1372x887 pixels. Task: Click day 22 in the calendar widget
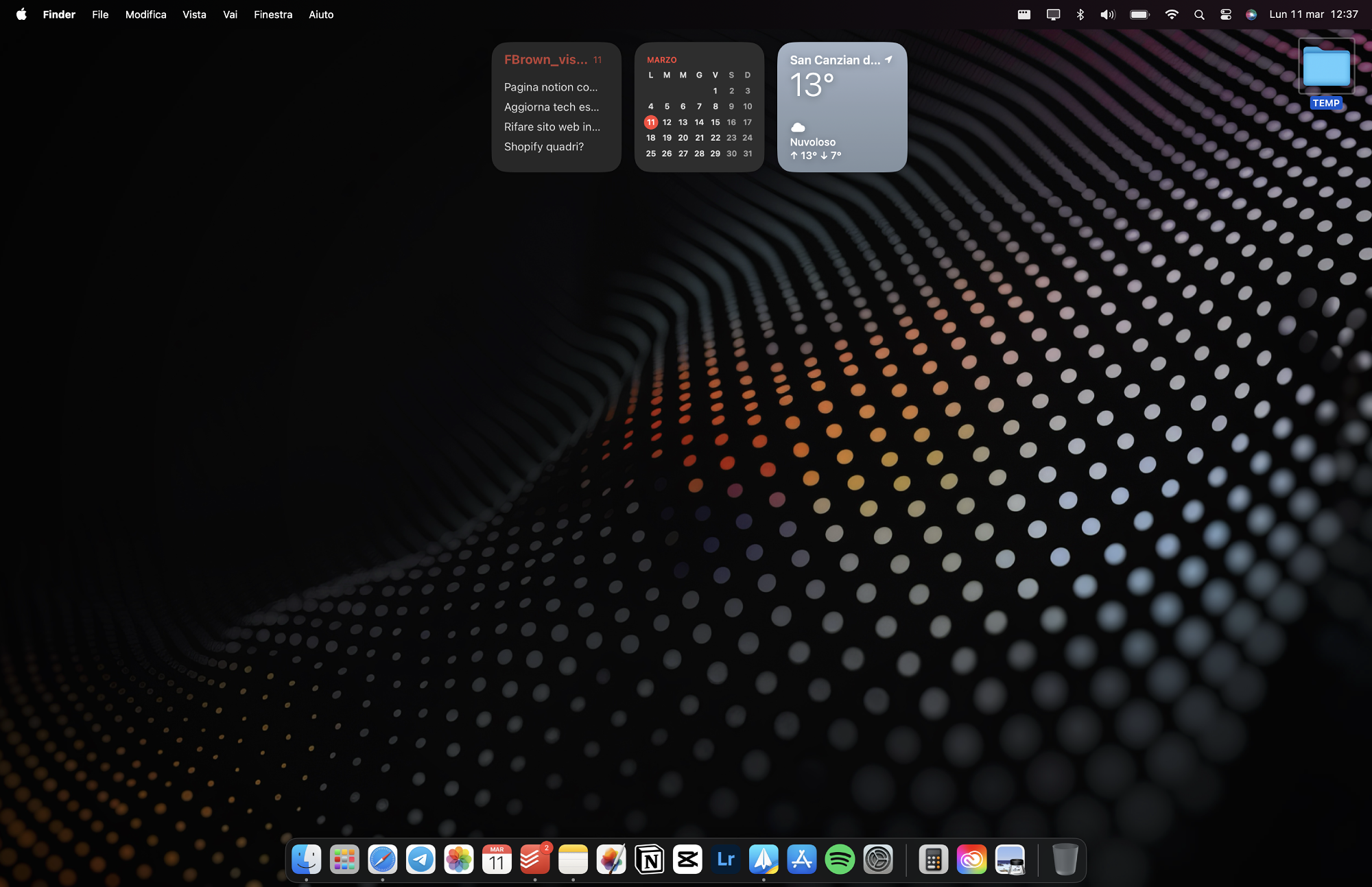715,138
